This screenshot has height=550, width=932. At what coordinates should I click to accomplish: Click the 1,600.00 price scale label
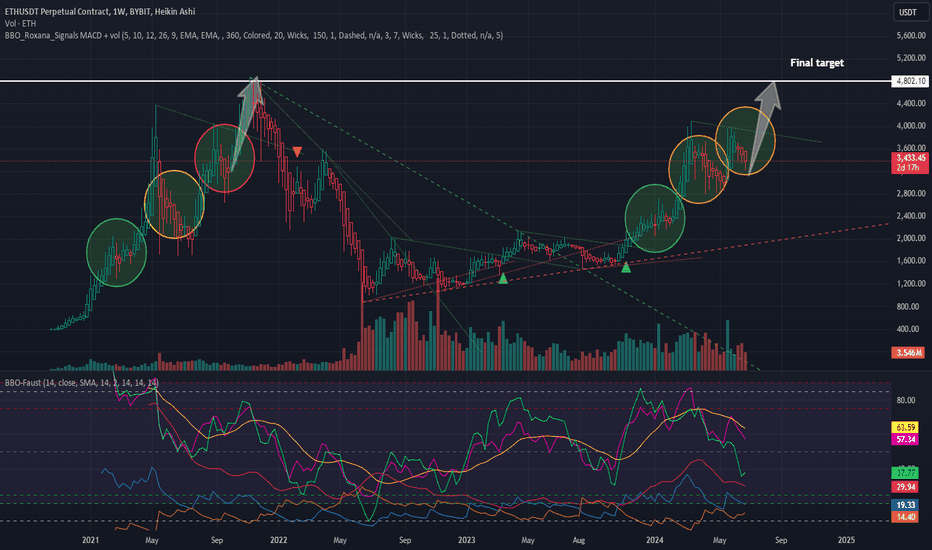click(x=911, y=260)
